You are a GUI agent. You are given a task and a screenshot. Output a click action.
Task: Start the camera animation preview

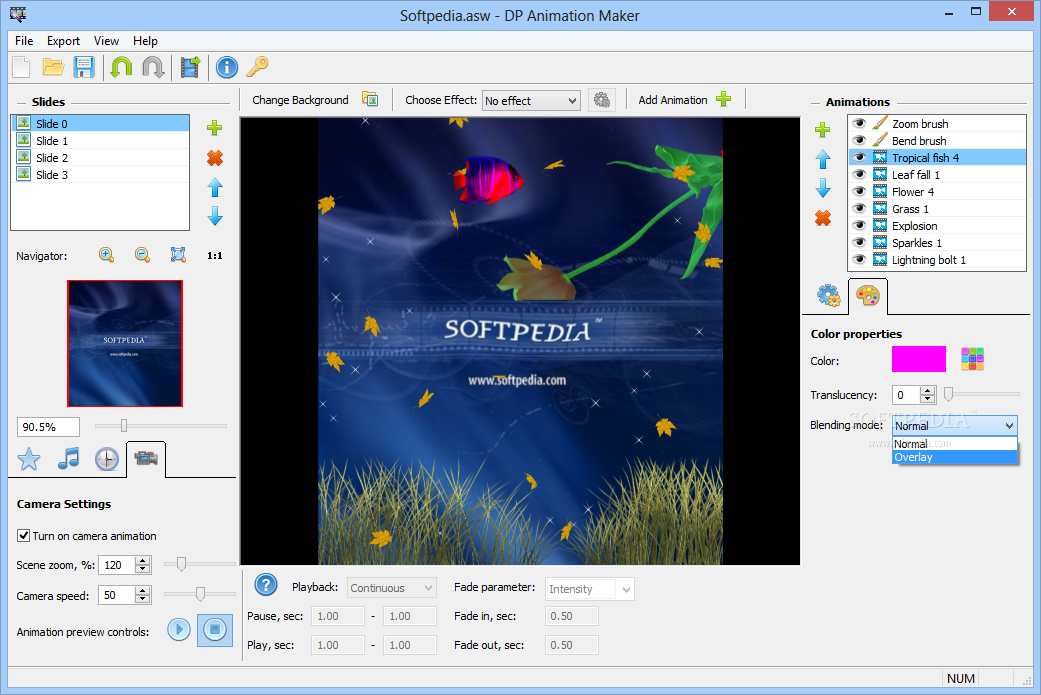click(x=179, y=629)
